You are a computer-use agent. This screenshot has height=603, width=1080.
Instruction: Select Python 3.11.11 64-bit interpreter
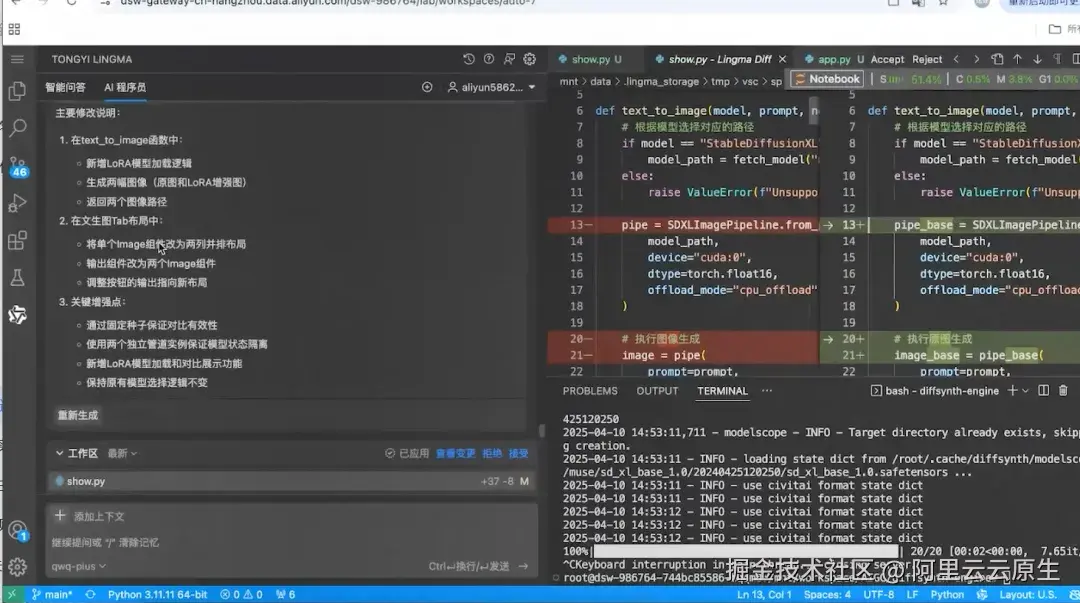[157, 595]
